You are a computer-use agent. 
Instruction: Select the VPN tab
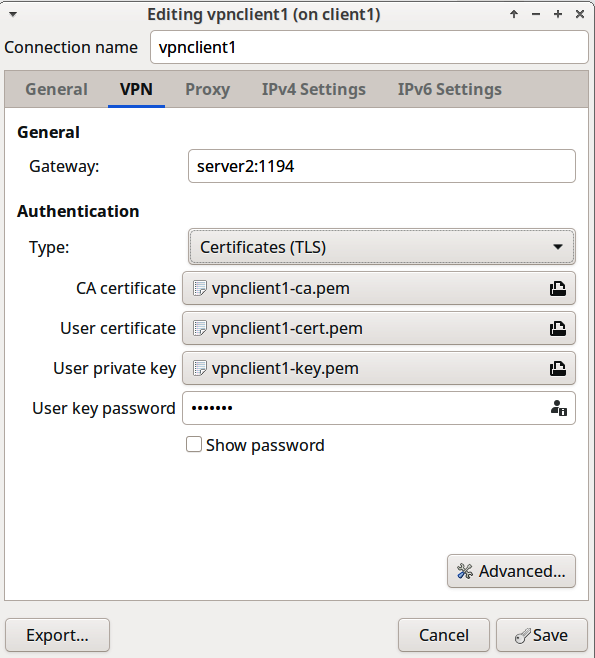pos(136,89)
